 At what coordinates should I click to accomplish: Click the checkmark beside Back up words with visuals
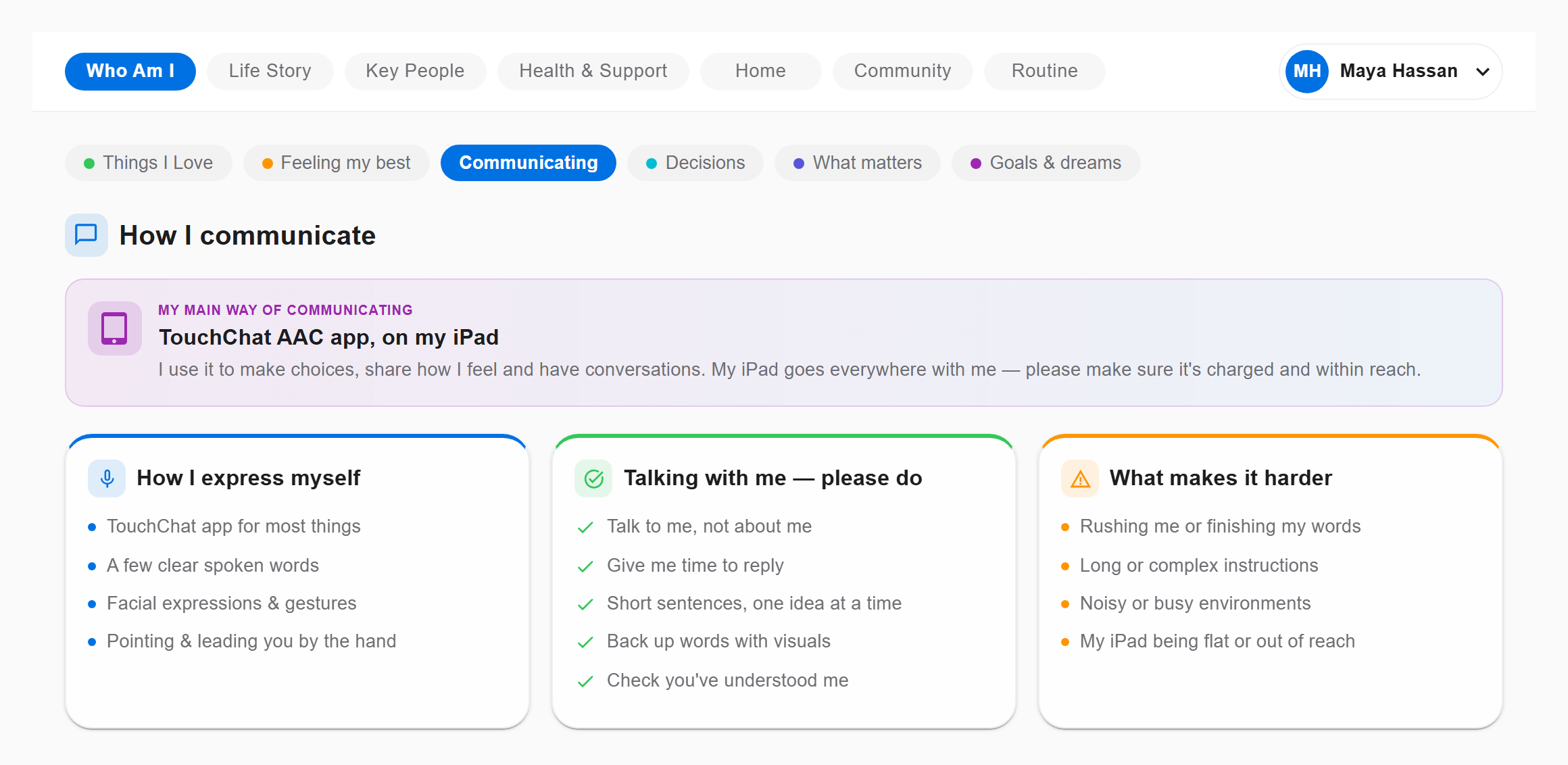point(585,642)
